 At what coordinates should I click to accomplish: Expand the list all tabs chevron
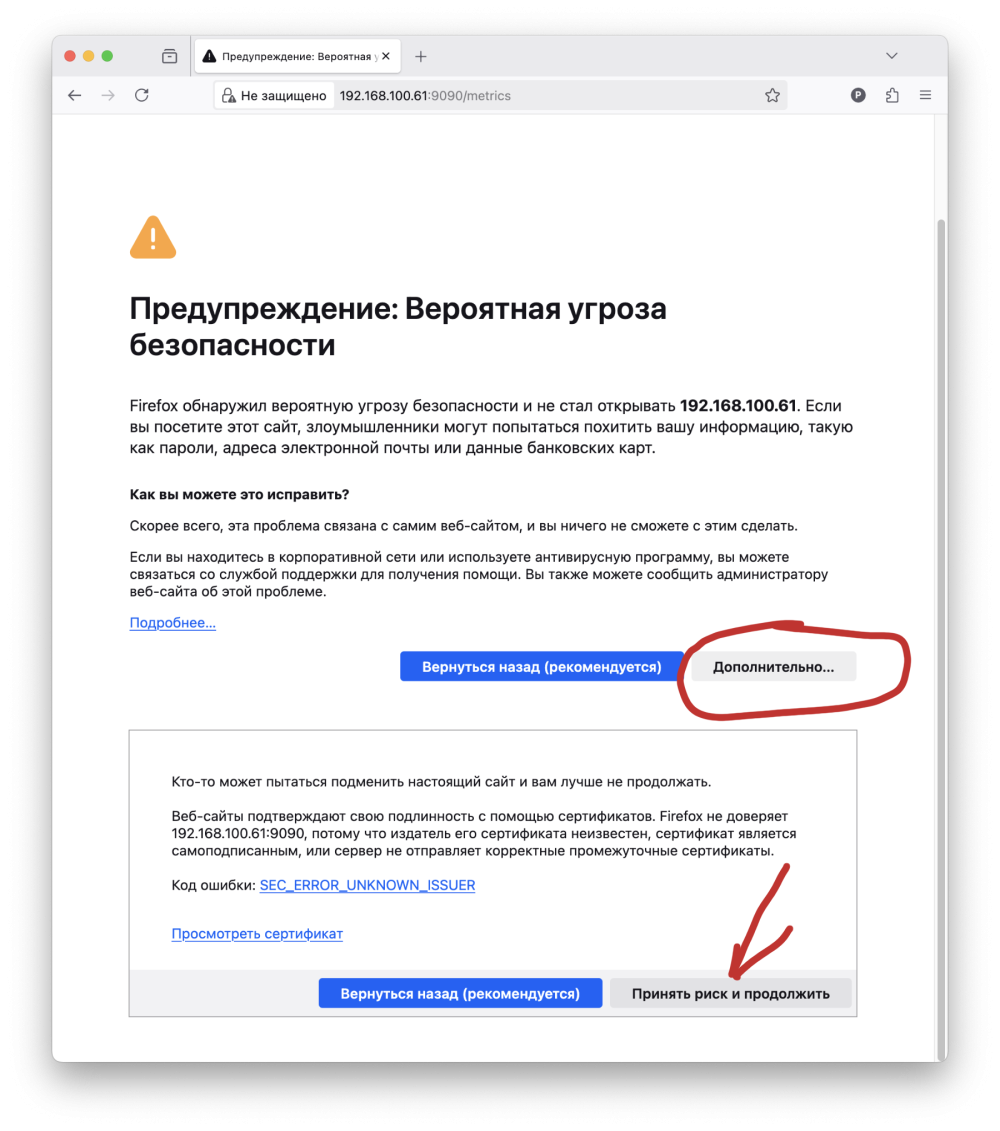892,56
